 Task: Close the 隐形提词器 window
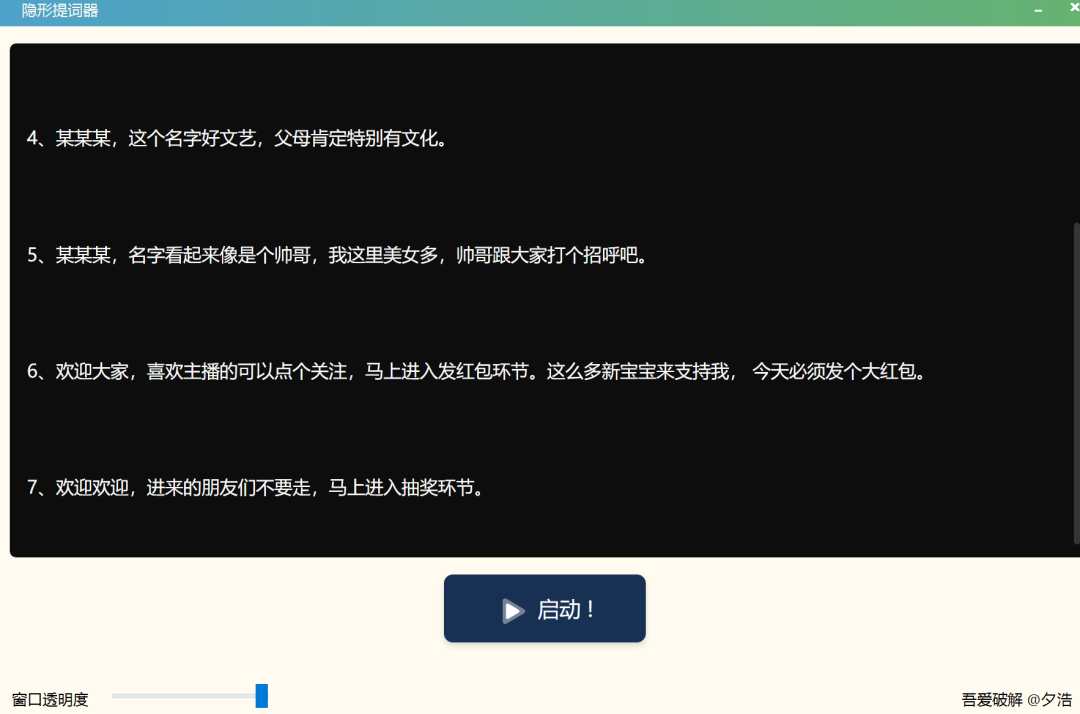tap(1074, 8)
